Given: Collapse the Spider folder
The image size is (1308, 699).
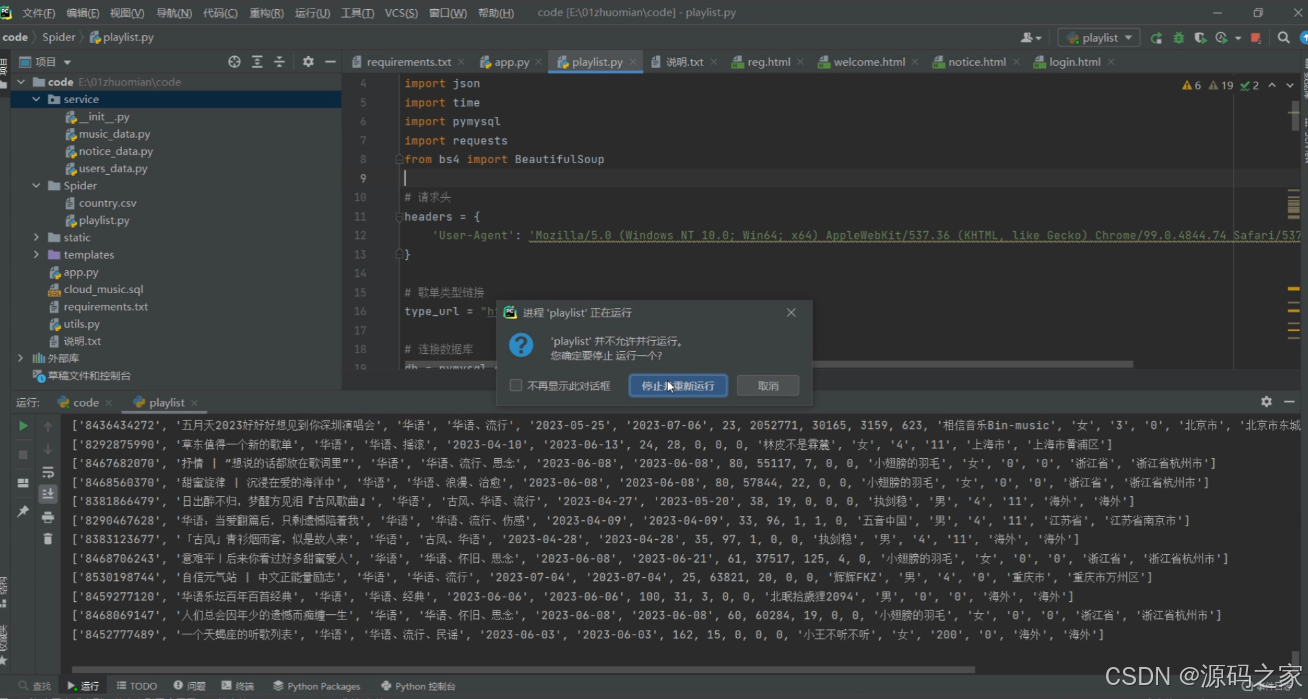Looking at the screenshot, I should tap(37, 185).
